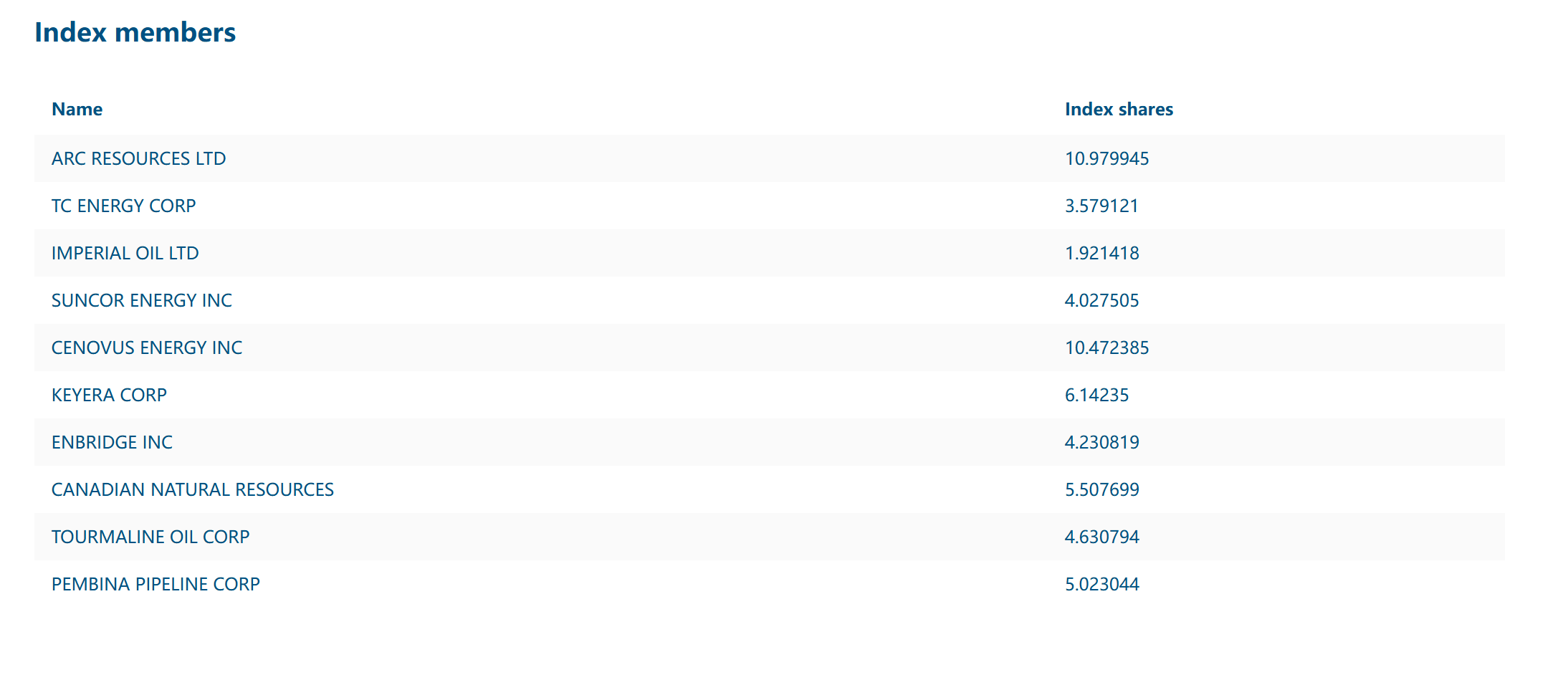This screenshot has height=680, width=1568.
Task: Select PEMBINA PIPELINE CORP row name
Action: 156,584
